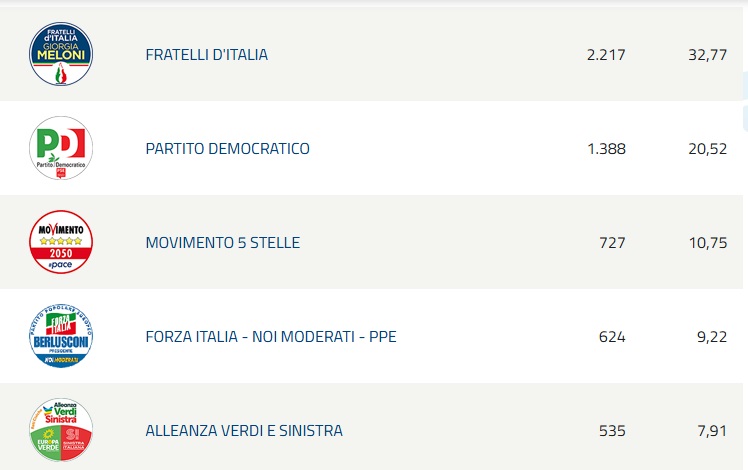This screenshot has width=748, height=470.
Task: Open the FRATELLI D'ITALIA party link
Action: (x=206, y=55)
